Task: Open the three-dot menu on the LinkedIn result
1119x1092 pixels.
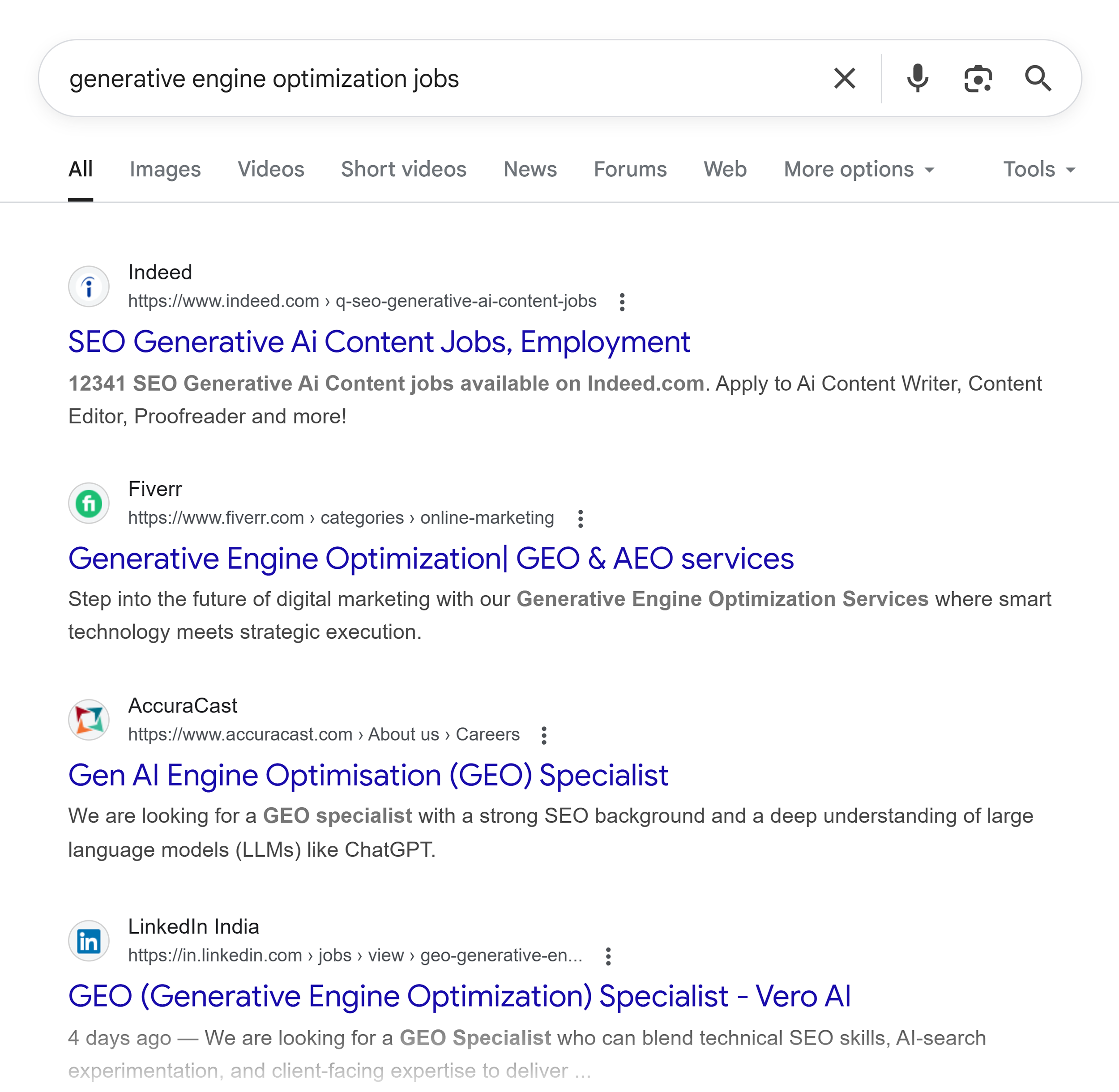Action: (608, 955)
